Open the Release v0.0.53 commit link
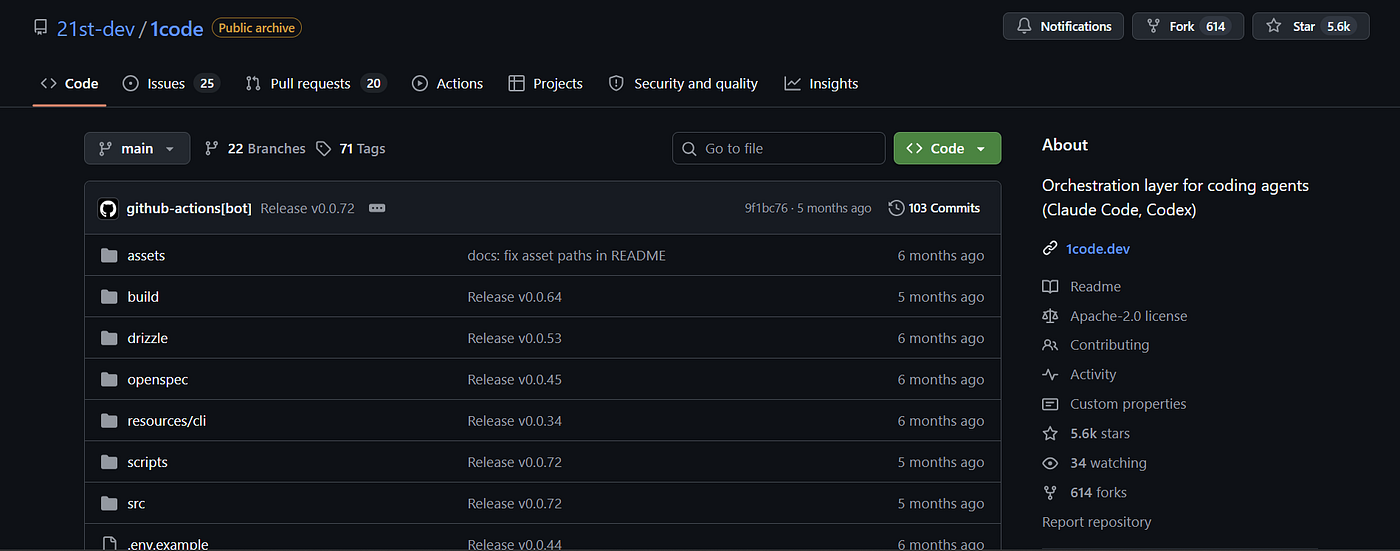Screen dimensions: 1400x551 514,338
